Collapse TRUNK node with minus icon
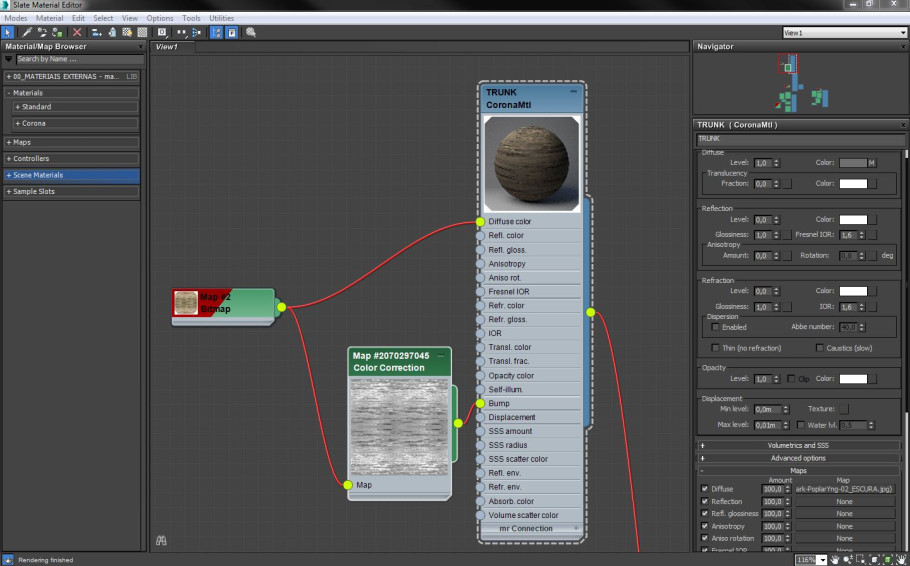 [x=573, y=92]
